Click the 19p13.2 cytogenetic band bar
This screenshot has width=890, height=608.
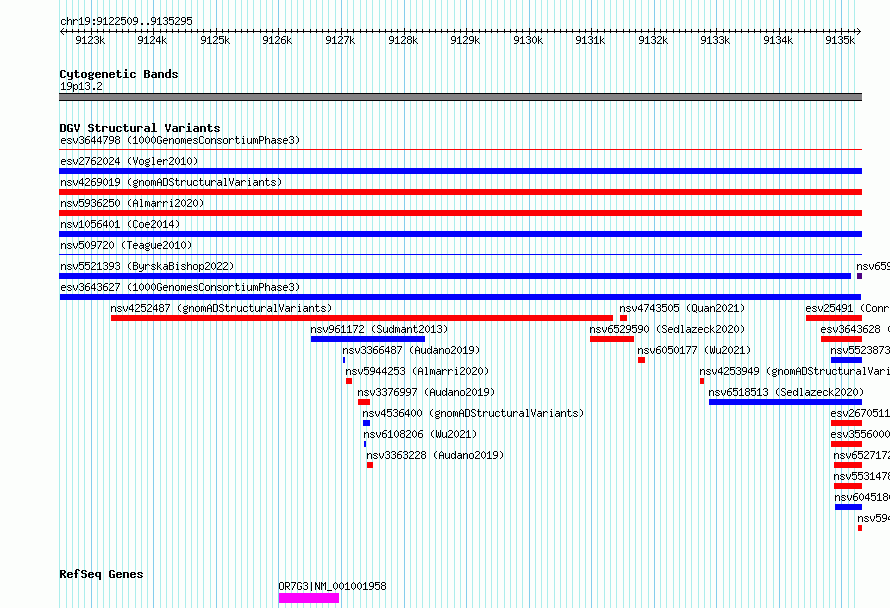click(x=460, y=97)
